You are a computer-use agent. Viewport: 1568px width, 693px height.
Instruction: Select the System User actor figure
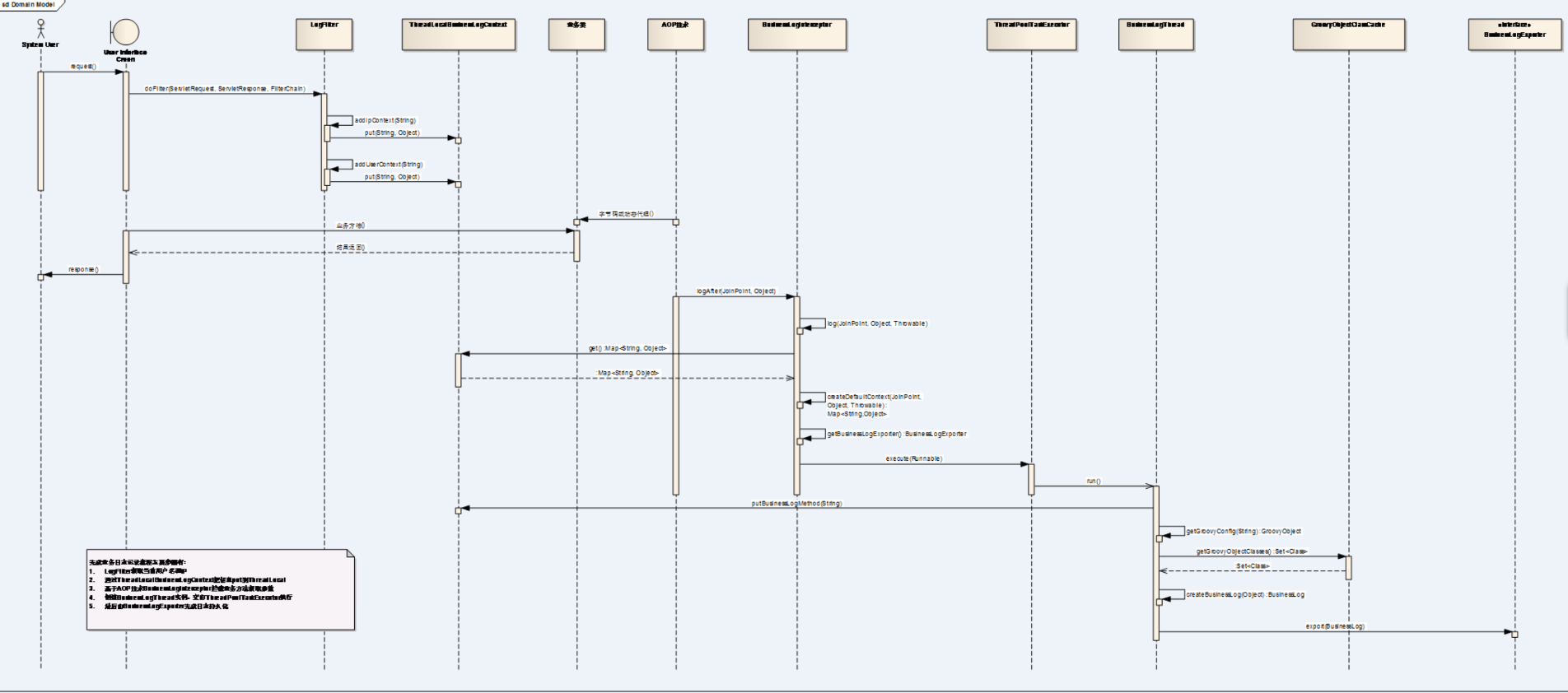40,28
